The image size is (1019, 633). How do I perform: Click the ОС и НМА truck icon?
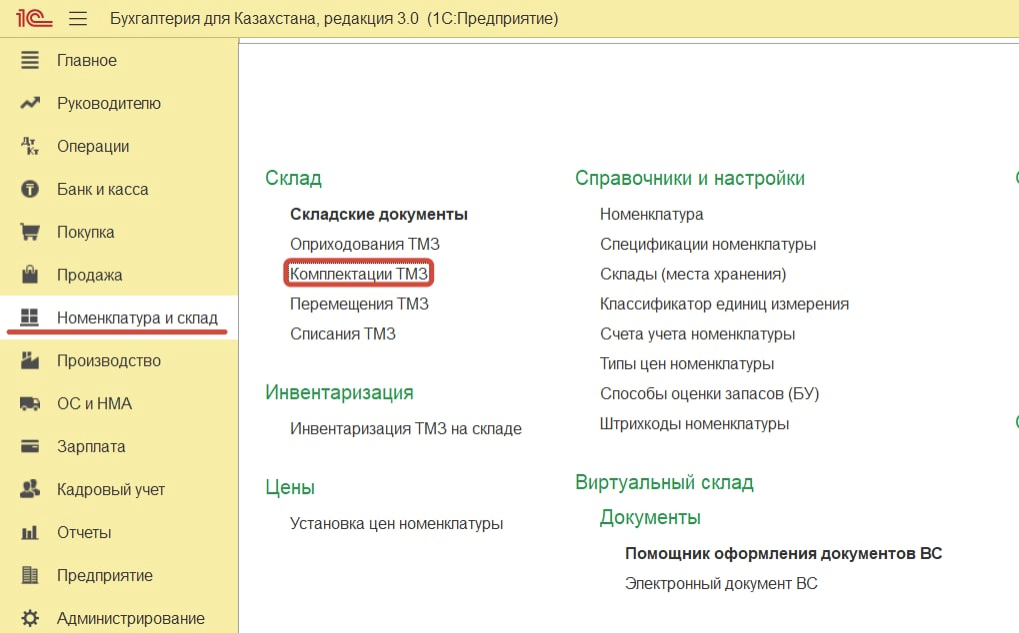pyautogui.click(x=30, y=404)
